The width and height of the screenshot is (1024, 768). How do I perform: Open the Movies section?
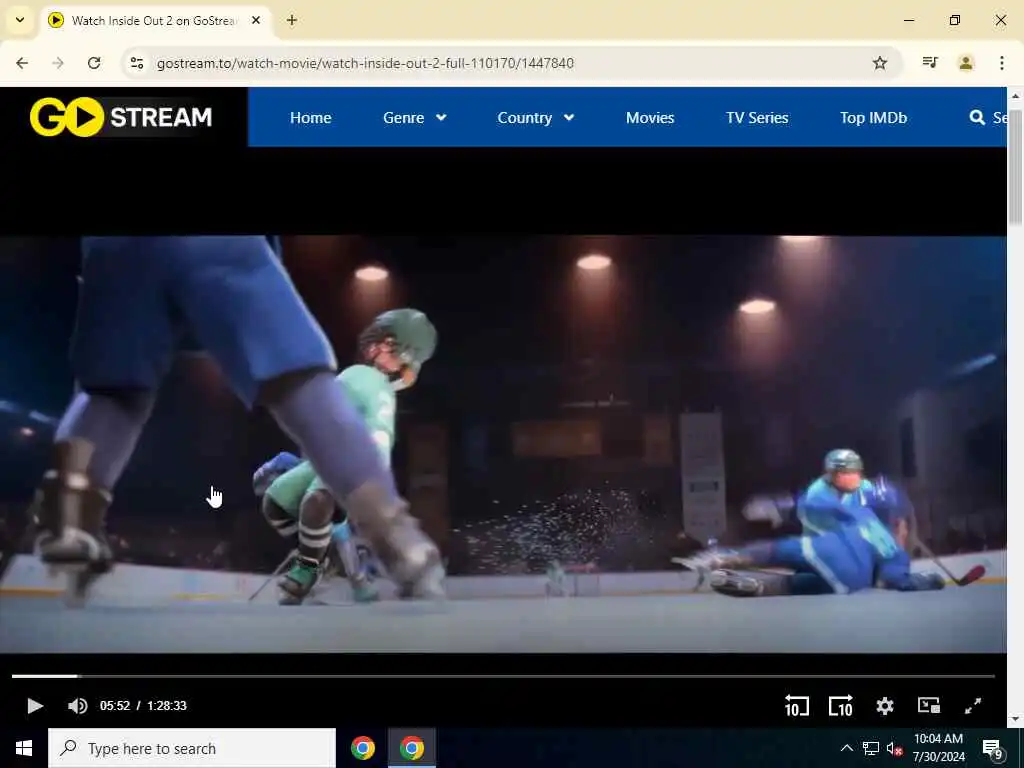[x=650, y=118]
